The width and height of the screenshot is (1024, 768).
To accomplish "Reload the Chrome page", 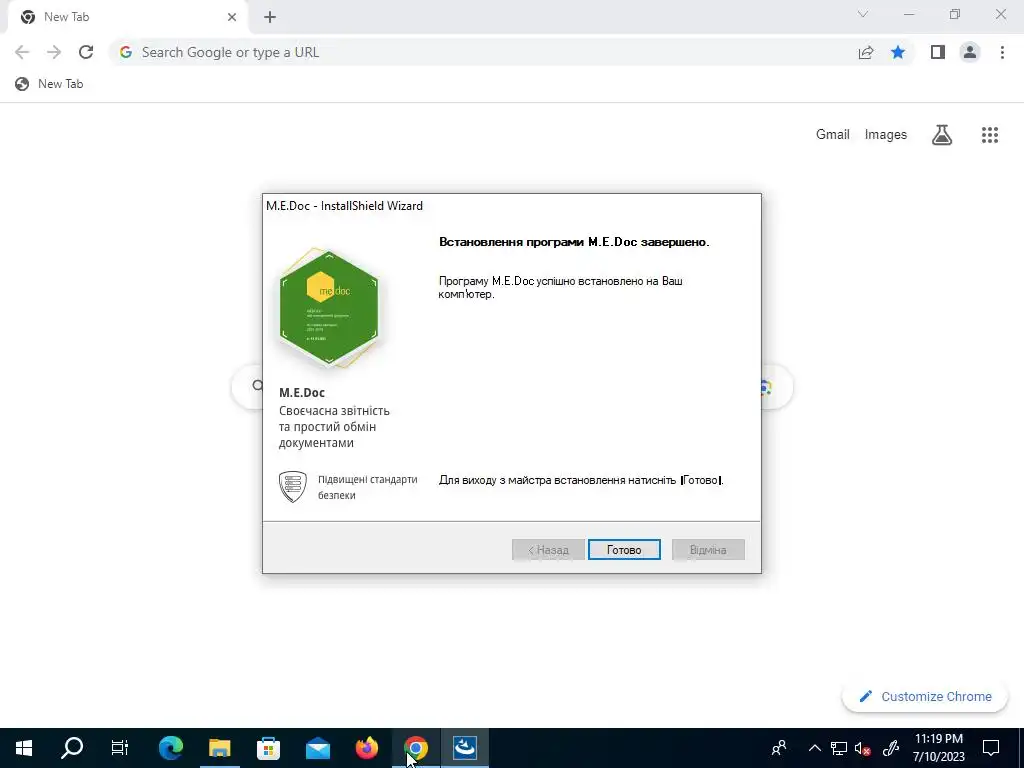I will tap(86, 52).
